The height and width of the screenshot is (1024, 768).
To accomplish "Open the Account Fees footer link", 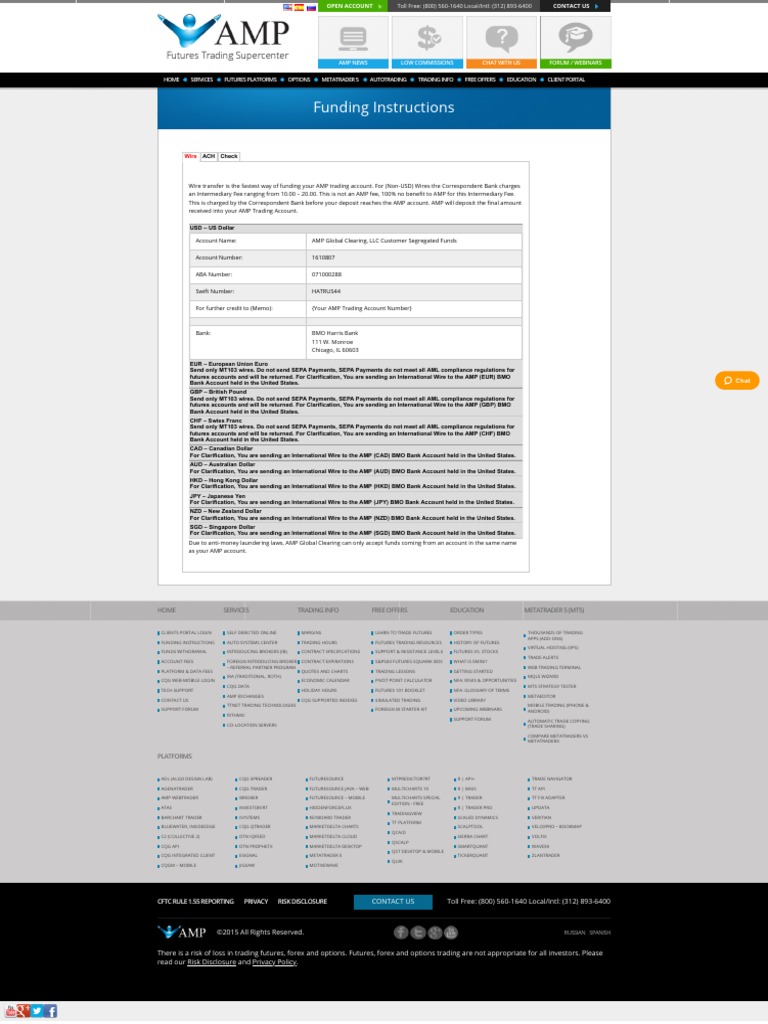I will (x=177, y=662).
